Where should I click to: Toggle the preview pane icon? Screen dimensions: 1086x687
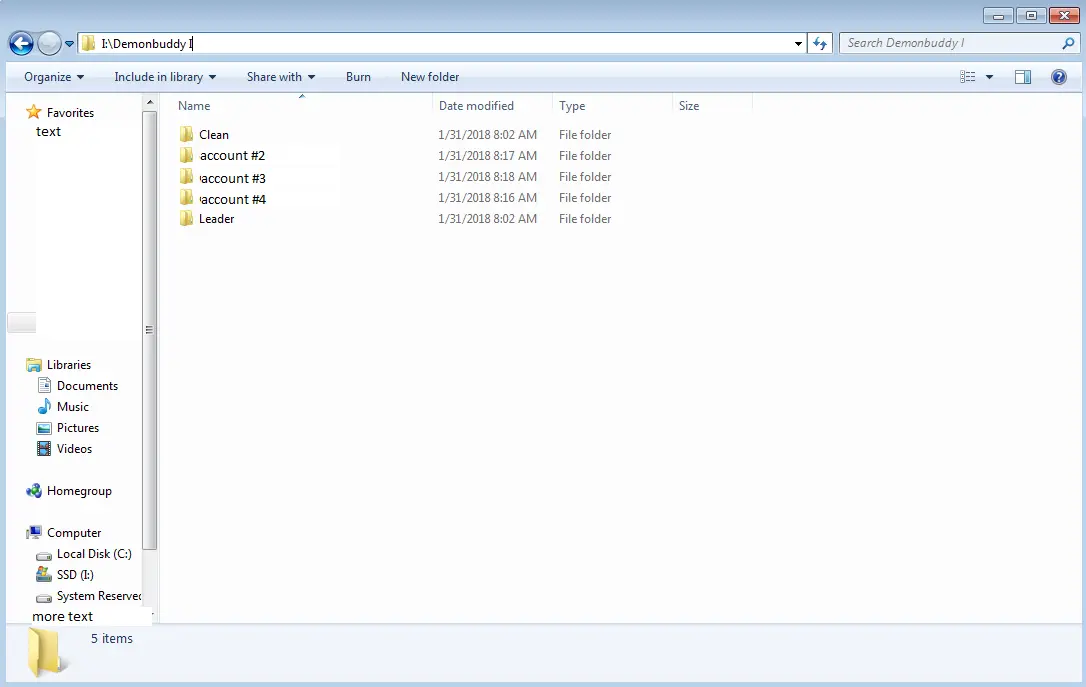1022,77
